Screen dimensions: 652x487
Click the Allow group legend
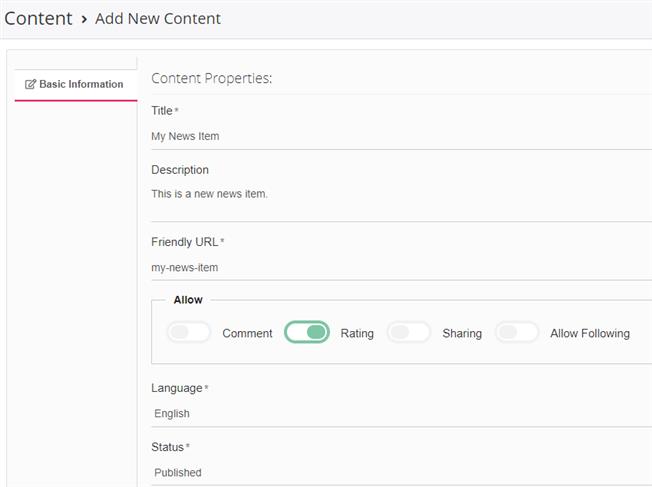pyautogui.click(x=188, y=299)
